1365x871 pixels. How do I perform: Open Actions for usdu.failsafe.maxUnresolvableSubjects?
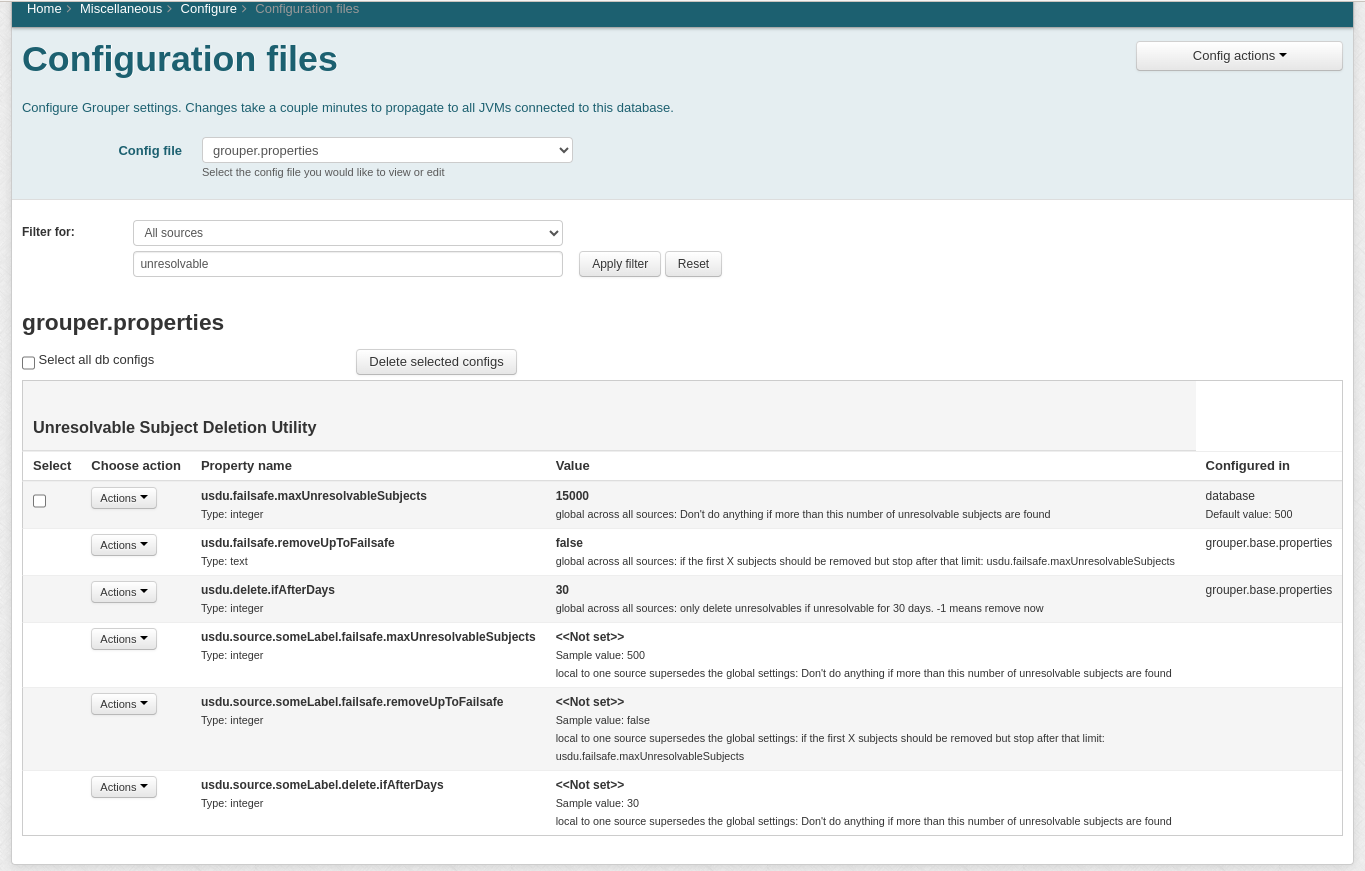click(x=123, y=498)
